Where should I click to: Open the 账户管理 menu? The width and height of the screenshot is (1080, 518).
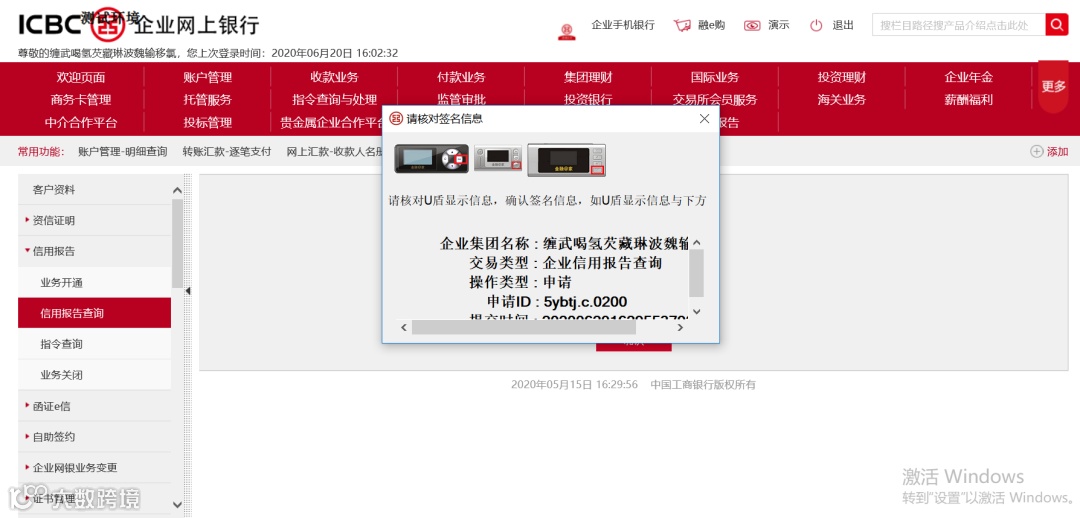pyautogui.click(x=207, y=77)
